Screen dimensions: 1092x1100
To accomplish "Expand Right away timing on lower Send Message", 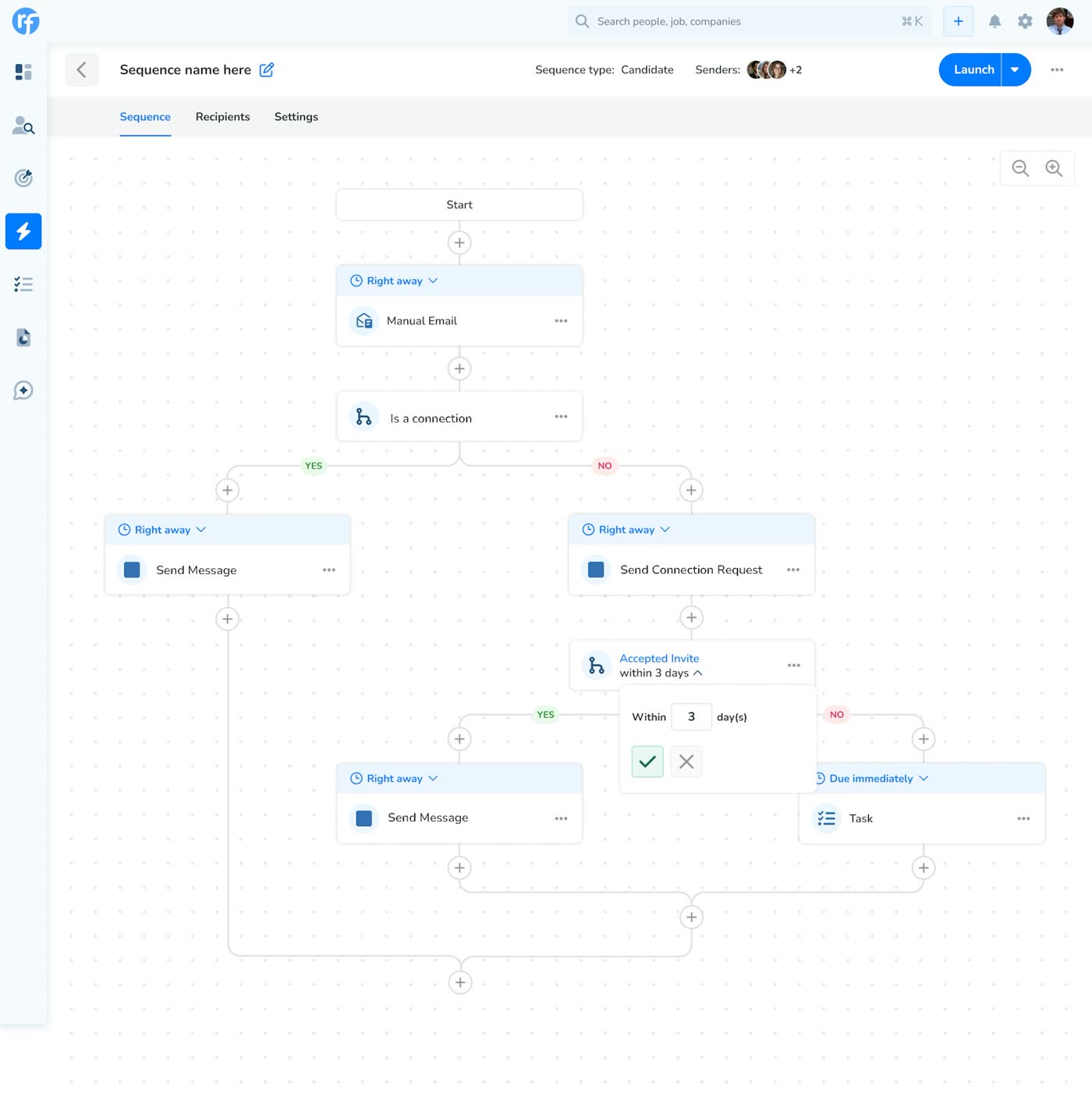I will coord(394,779).
